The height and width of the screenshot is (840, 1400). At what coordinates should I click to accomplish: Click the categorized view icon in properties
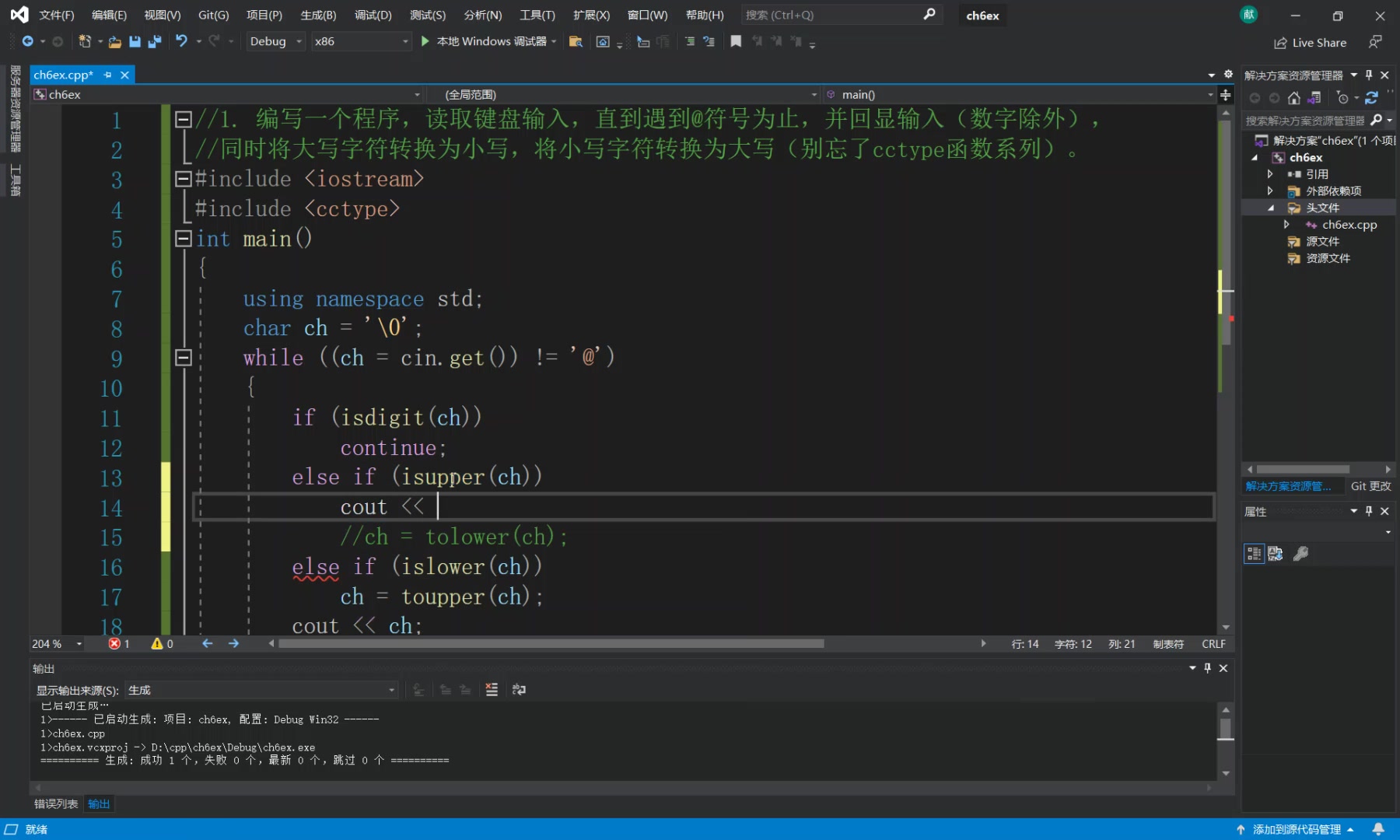click(x=1254, y=553)
